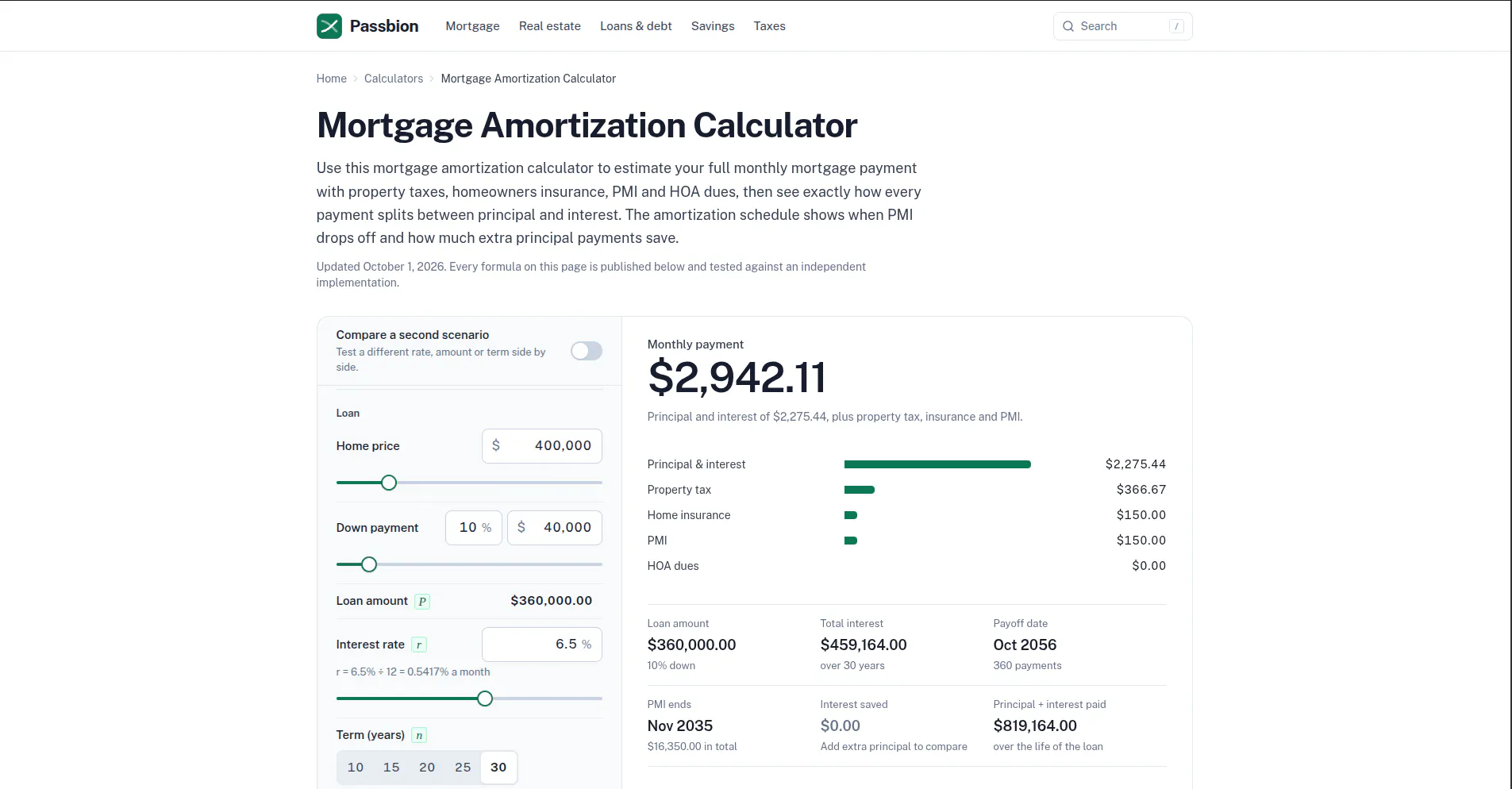The height and width of the screenshot is (789, 1512).
Task: Click the n variable badge by Term
Action: [419, 736]
